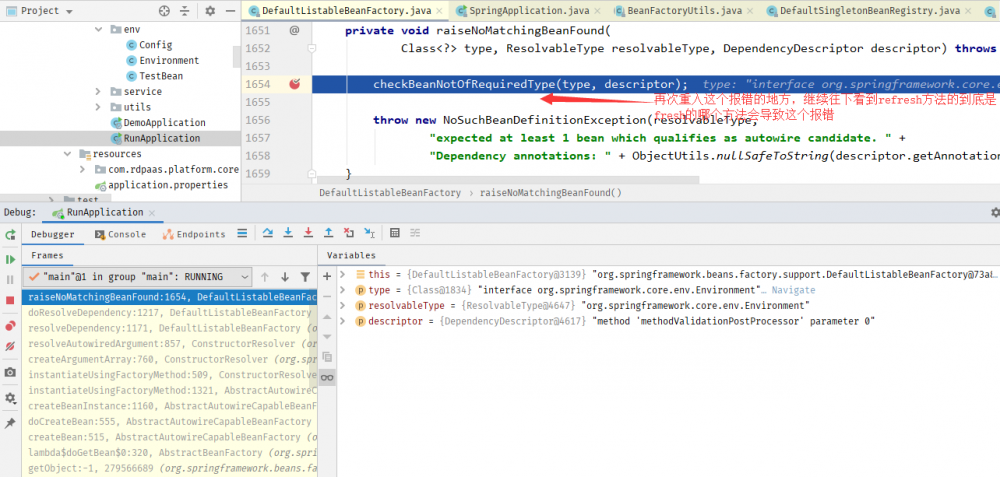Run to cursor
The image size is (1000, 477).
pos(369,233)
